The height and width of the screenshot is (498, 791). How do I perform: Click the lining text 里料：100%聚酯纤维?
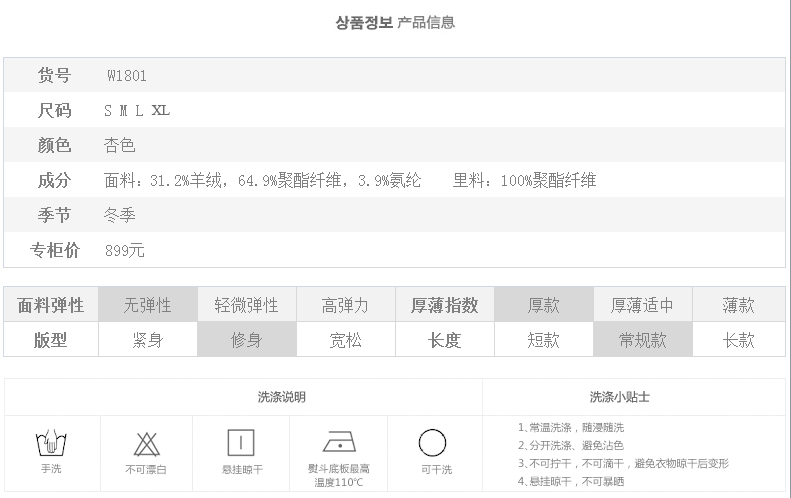[x=524, y=180]
